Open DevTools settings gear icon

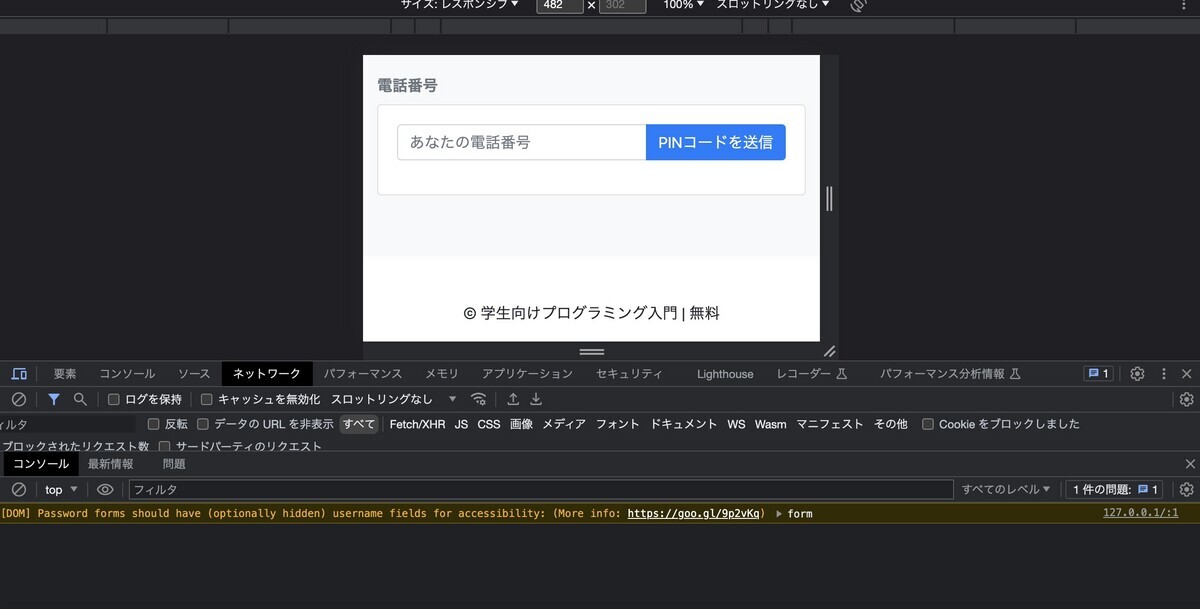1137,373
